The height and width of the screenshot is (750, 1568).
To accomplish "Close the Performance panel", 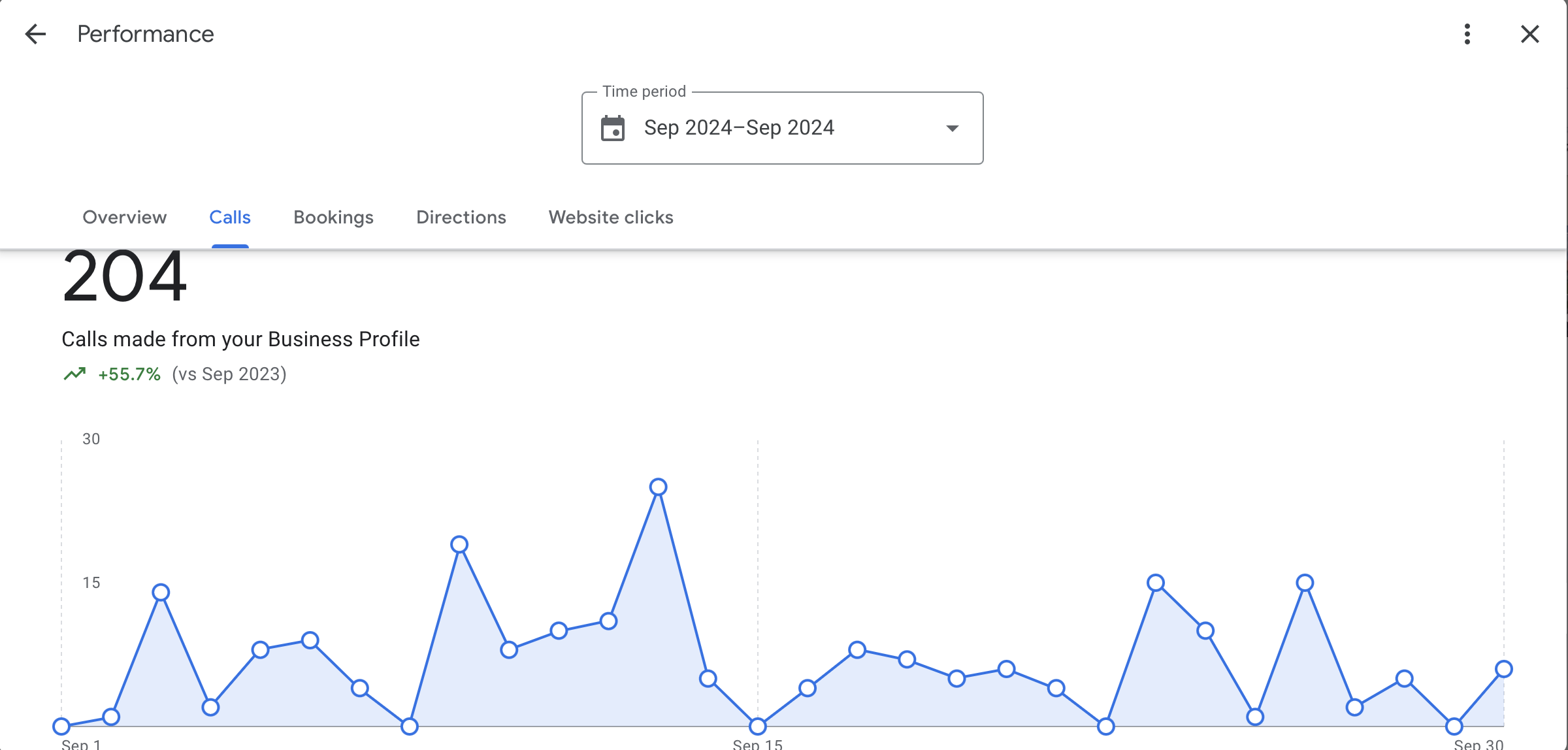I will coord(1529,34).
